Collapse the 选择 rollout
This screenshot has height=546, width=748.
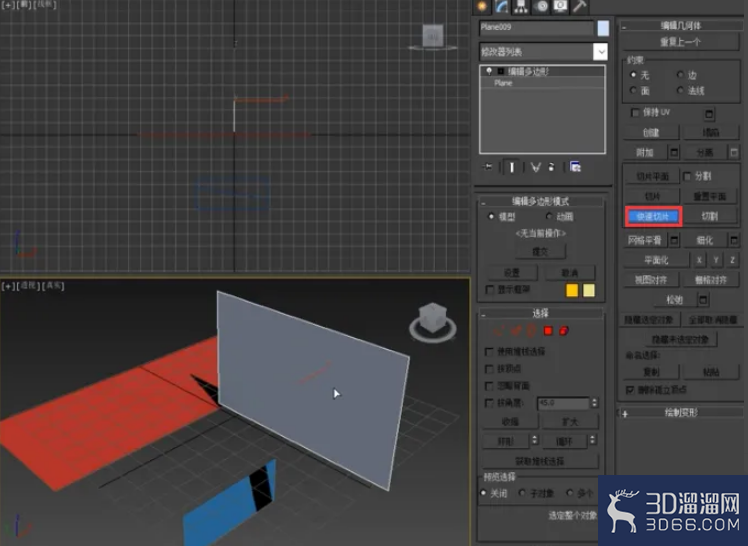click(483, 314)
